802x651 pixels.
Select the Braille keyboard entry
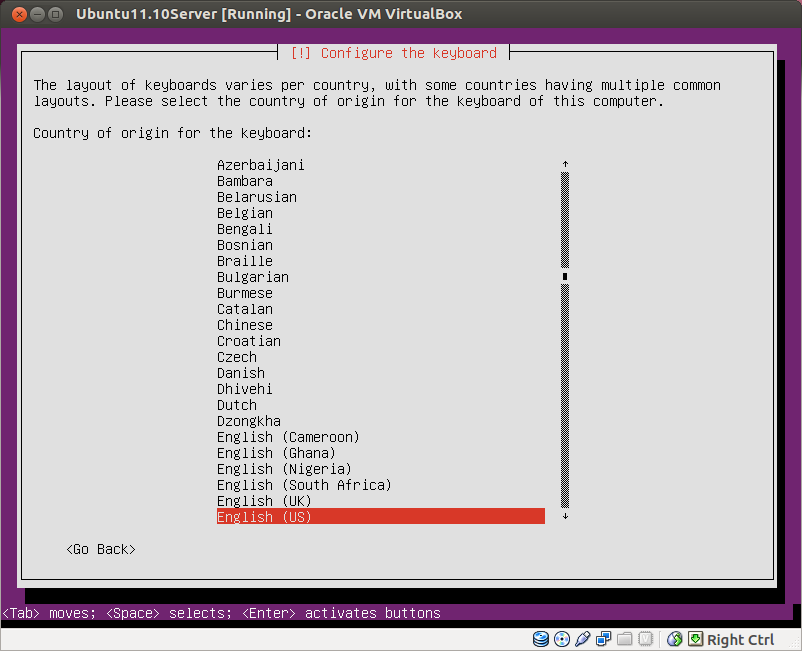click(244, 261)
